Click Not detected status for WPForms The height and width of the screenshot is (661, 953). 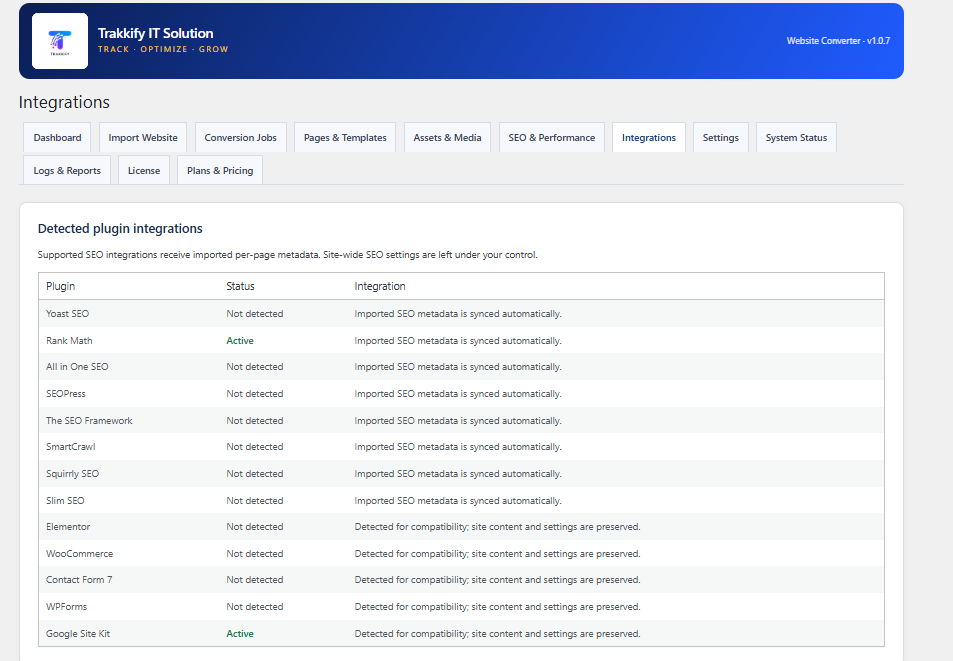point(255,606)
